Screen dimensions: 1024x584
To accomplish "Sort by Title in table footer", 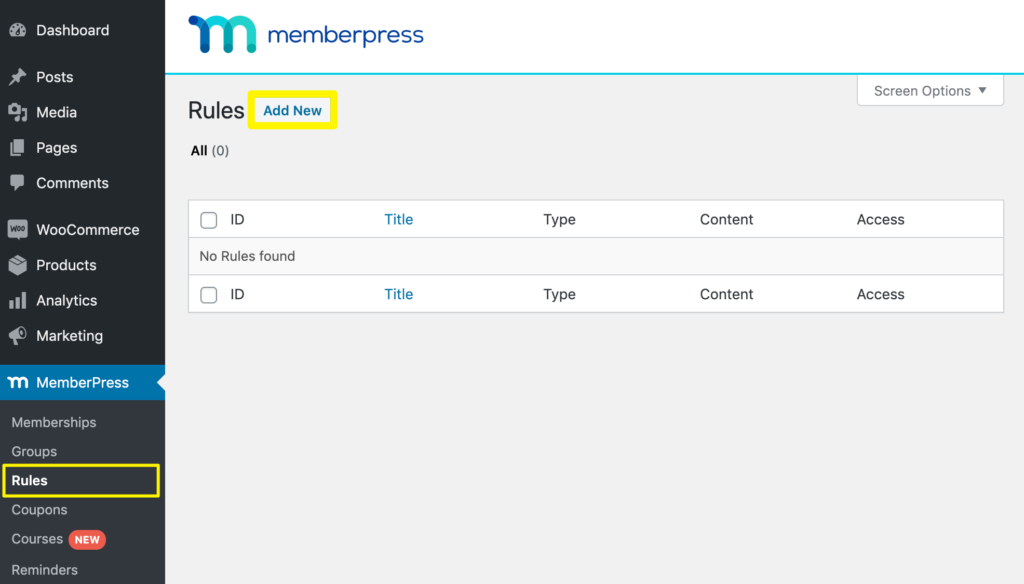I will pyautogui.click(x=398, y=294).
